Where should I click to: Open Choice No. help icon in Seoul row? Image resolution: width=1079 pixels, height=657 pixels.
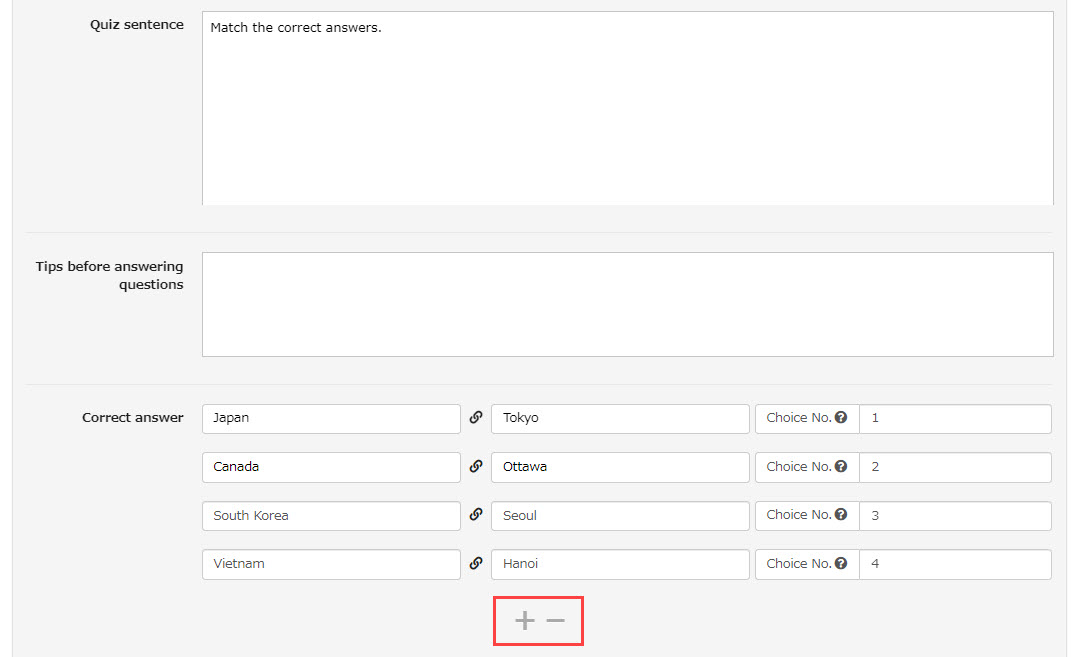click(841, 515)
